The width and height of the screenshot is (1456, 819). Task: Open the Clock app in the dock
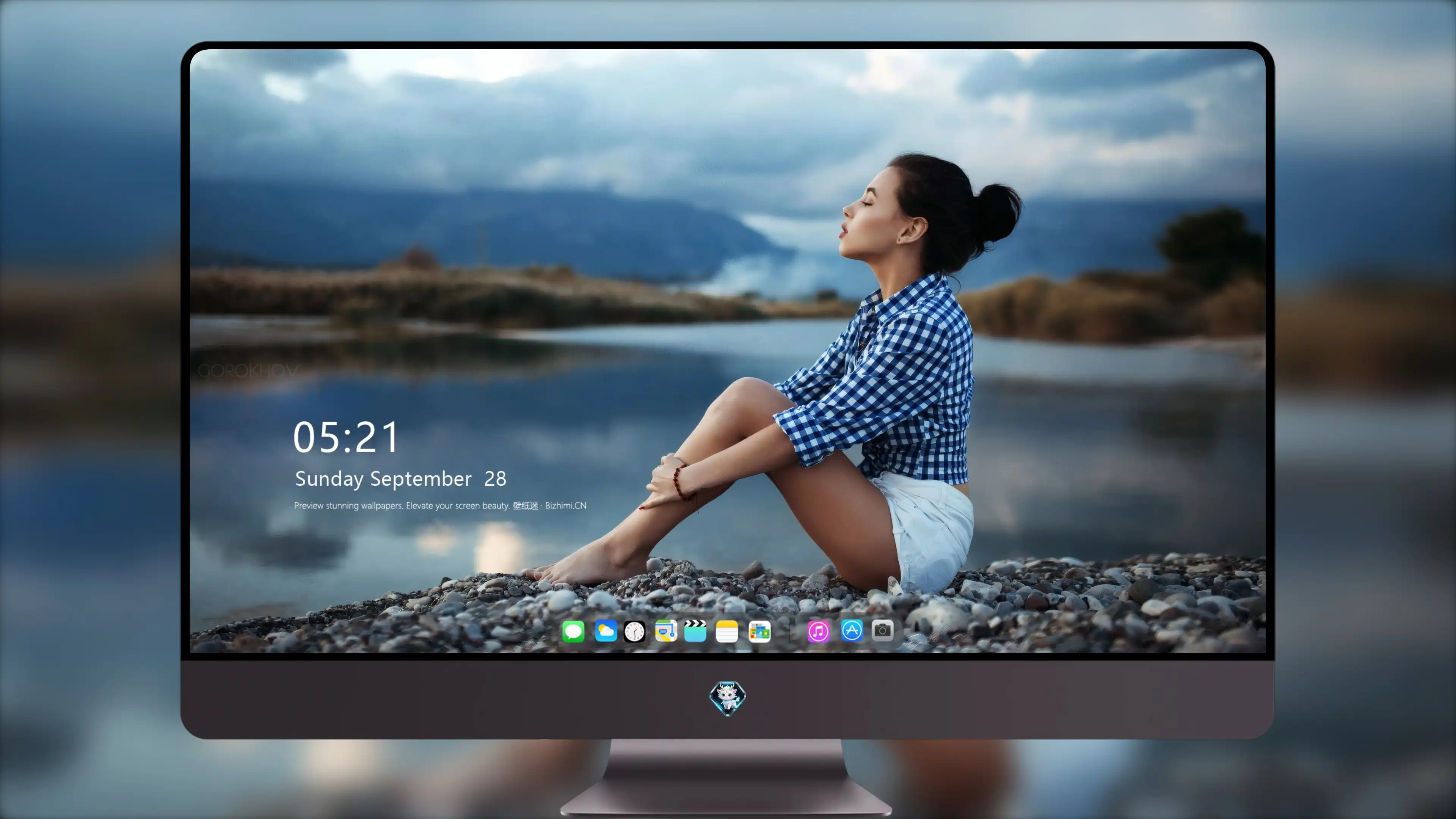(634, 631)
